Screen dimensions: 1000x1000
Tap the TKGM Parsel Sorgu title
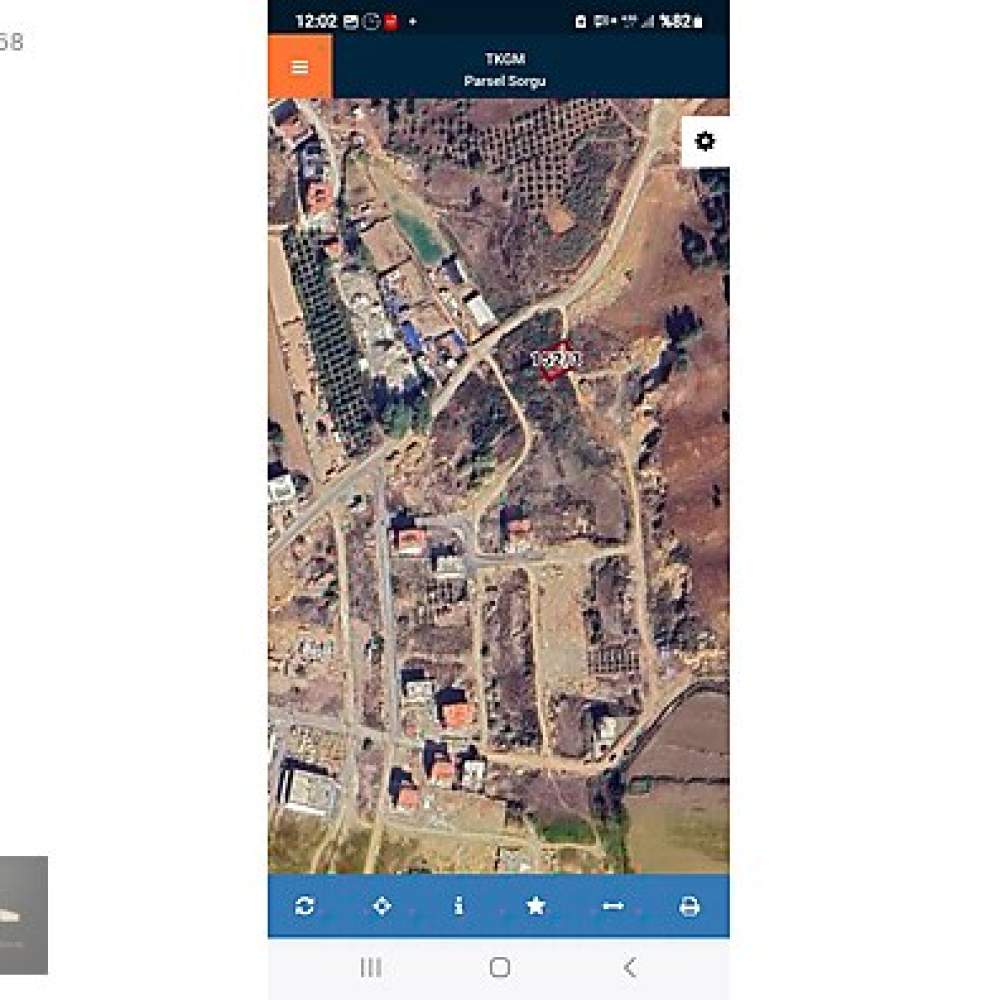tap(504, 70)
